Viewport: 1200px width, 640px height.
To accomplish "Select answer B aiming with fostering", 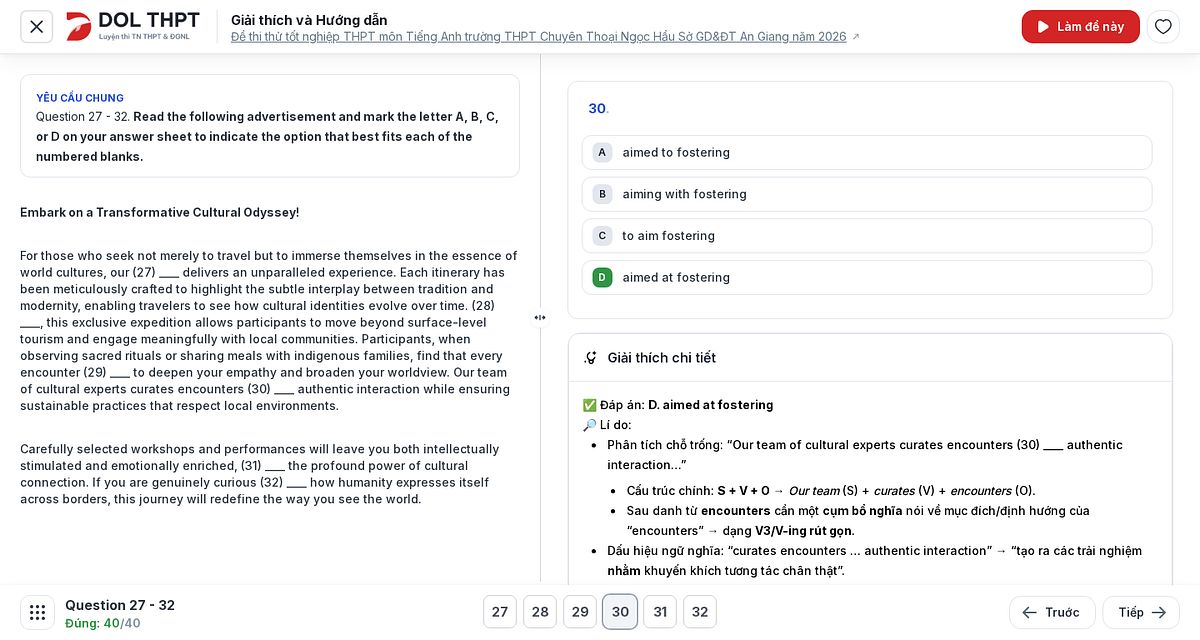I will [867, 194].
